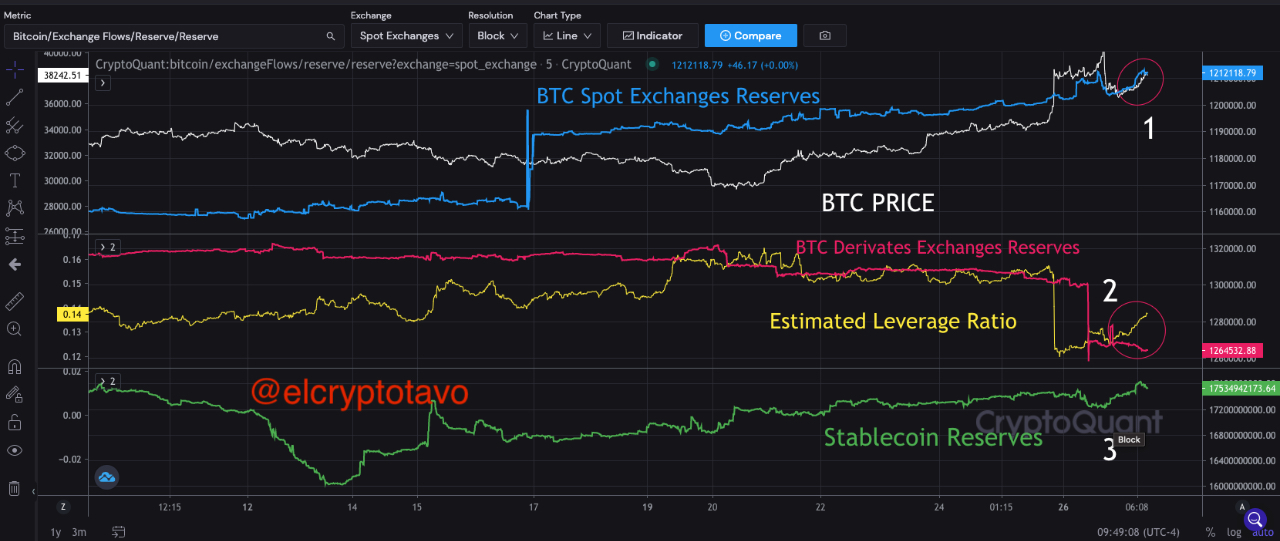
Task: Toggle magnet mode on
Action: click(x=14, y=366)
